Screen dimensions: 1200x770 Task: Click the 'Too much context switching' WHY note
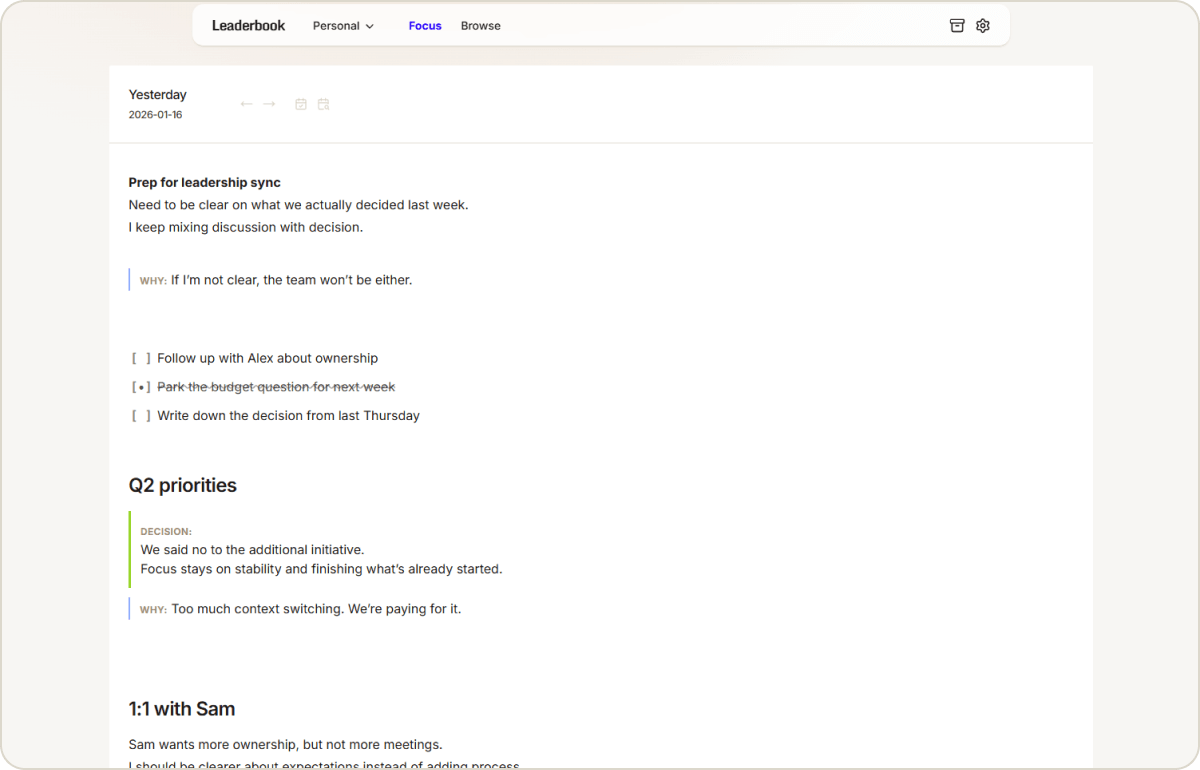pos(315,609)
